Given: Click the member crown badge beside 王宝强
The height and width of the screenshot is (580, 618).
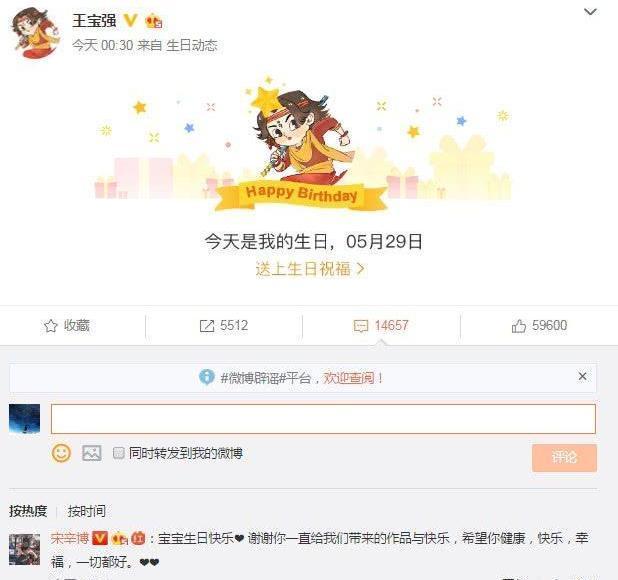Looking at the screenshot, I should 153,21.
